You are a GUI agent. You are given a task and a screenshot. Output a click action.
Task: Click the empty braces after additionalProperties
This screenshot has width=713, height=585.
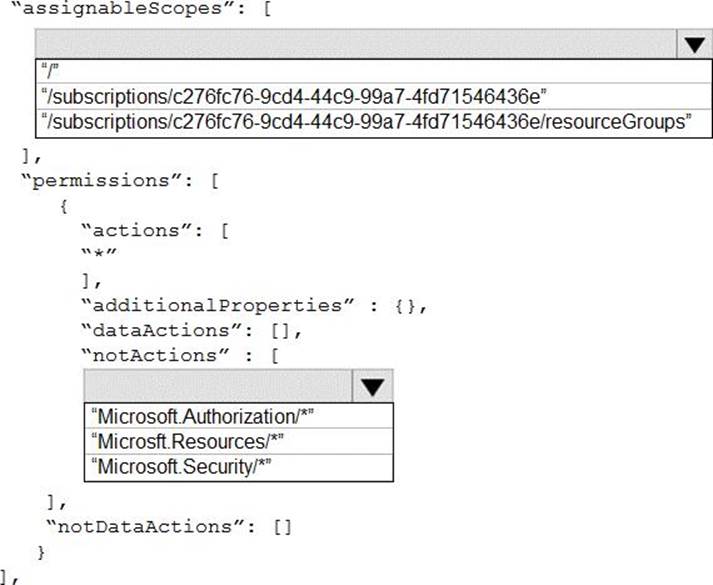[407, 305]
